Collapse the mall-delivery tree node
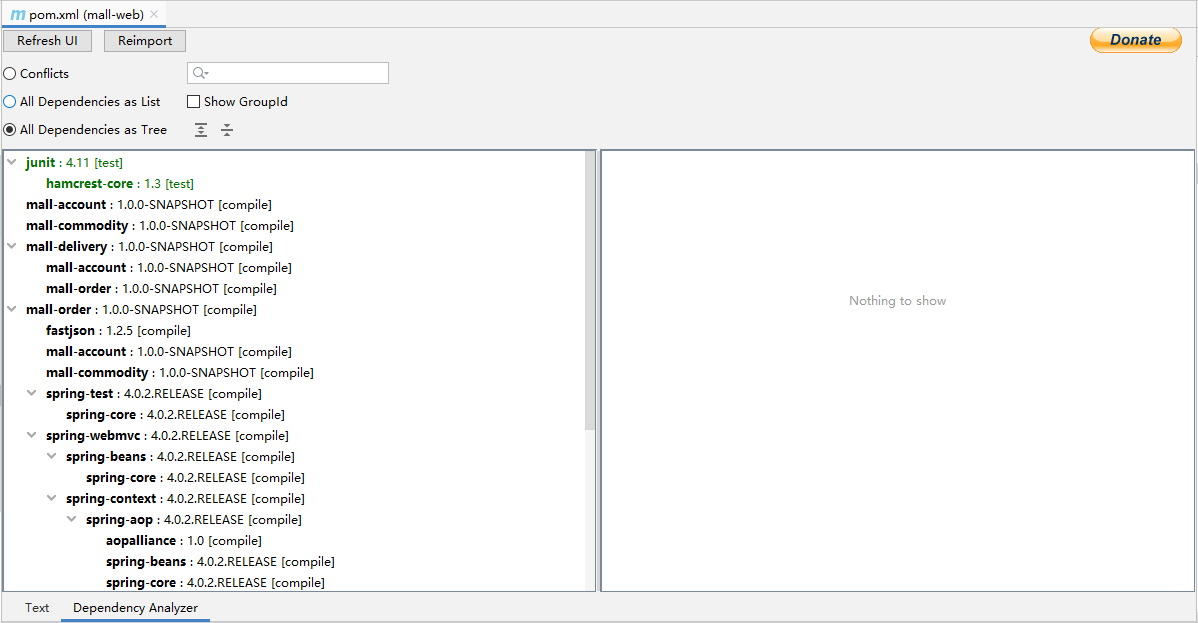Viewport: 1198px width, 623px height. point(12,246)
